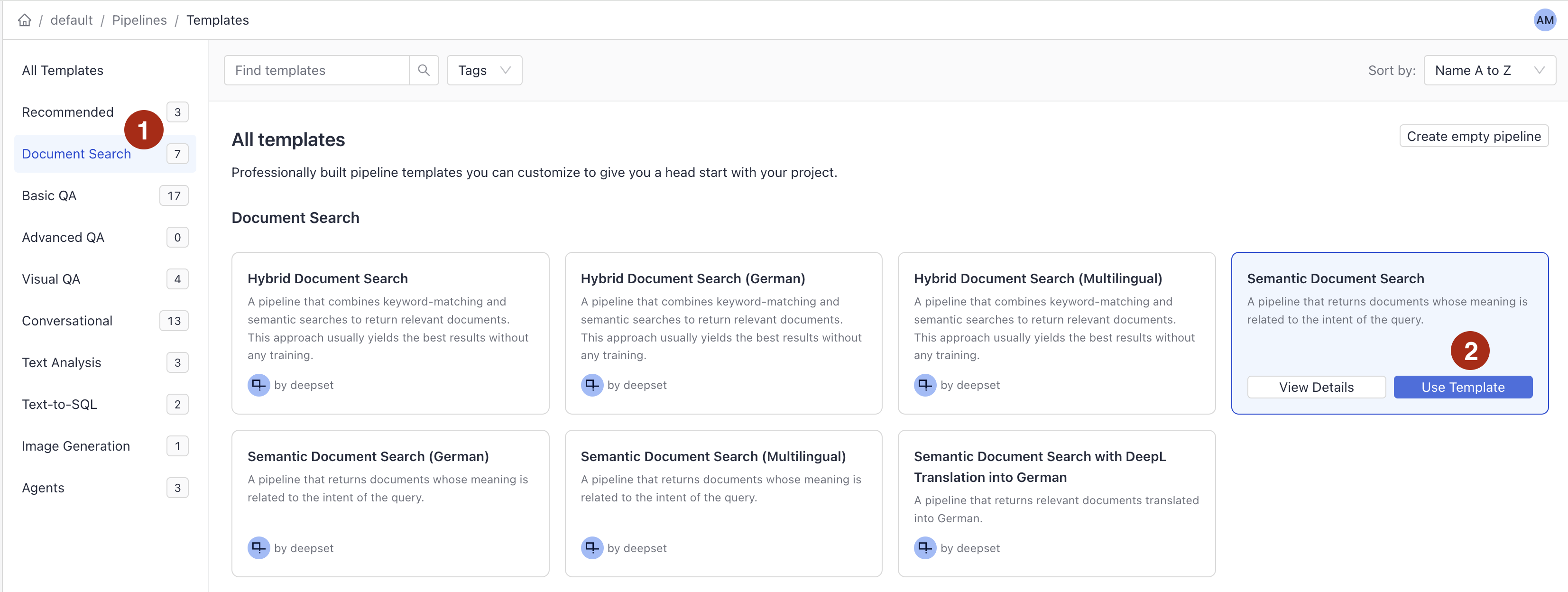Viewport: 1568px width, 592px height.
Task: Click the Create empty pipeline button
Action: coord(1474,136)
